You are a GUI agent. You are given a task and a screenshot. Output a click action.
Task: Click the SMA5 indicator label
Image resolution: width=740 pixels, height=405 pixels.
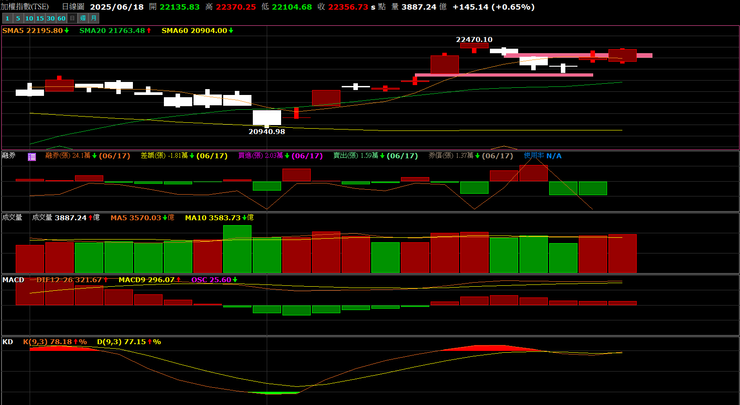[35, 31]
